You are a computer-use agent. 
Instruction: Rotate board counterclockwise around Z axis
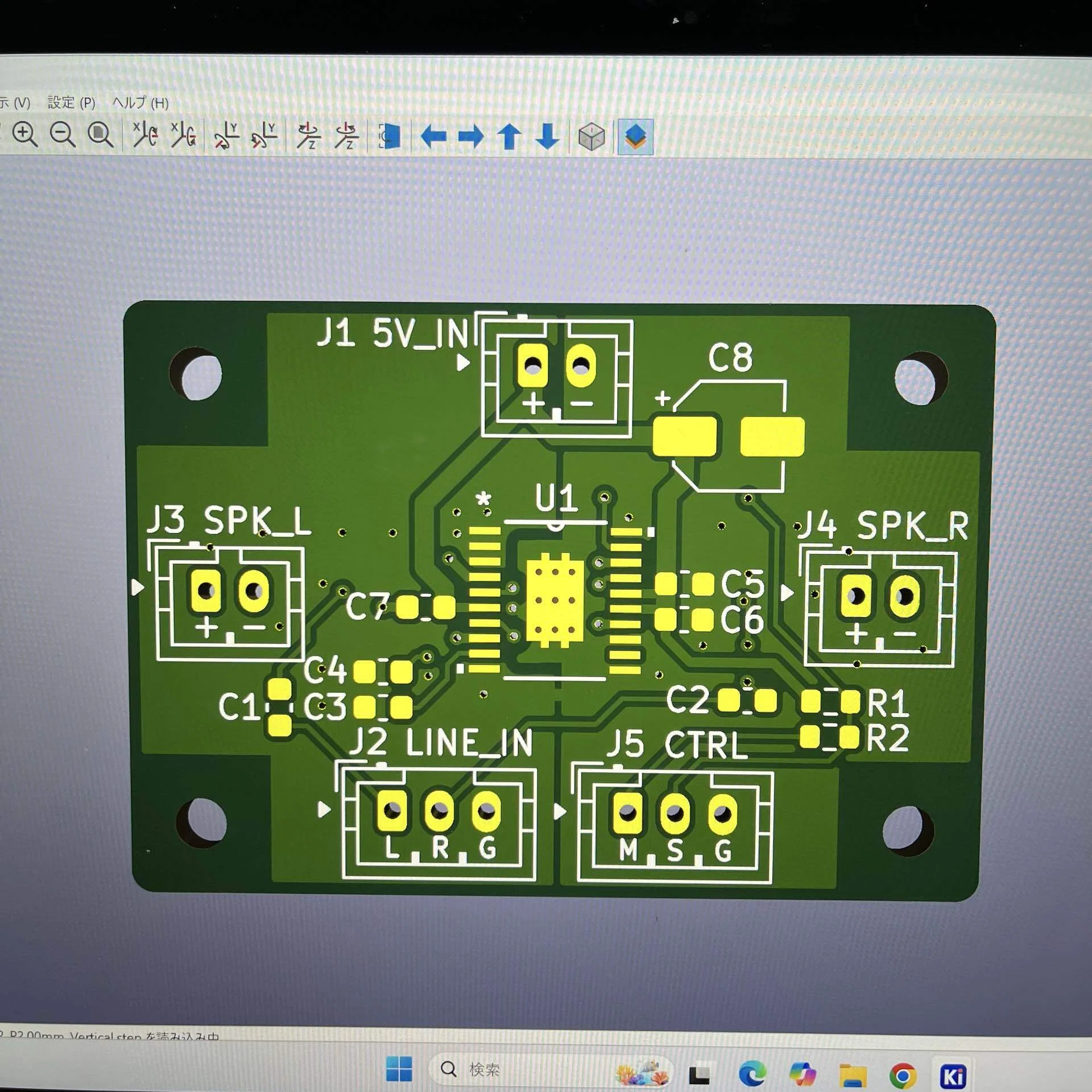346,136
